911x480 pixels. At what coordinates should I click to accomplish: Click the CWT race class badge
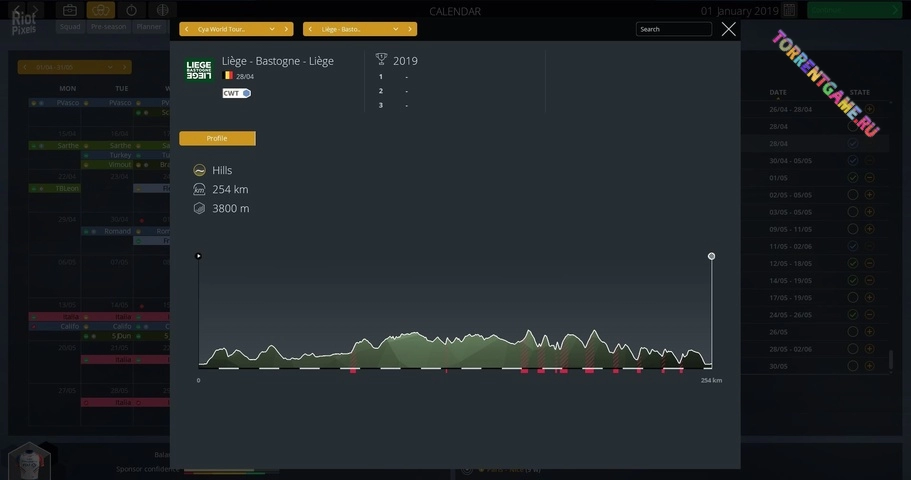[x=237, y=93]
